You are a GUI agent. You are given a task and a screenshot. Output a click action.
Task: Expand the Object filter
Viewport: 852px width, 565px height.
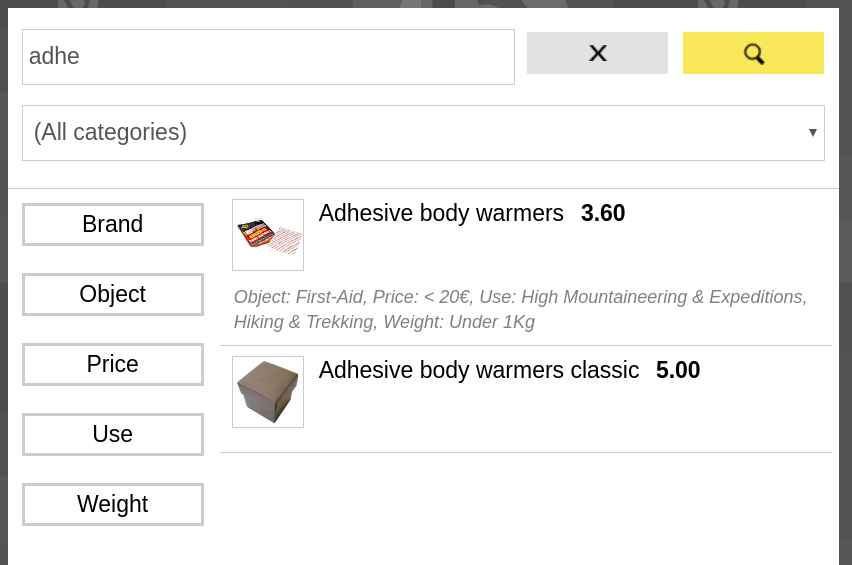coord(113,294)
